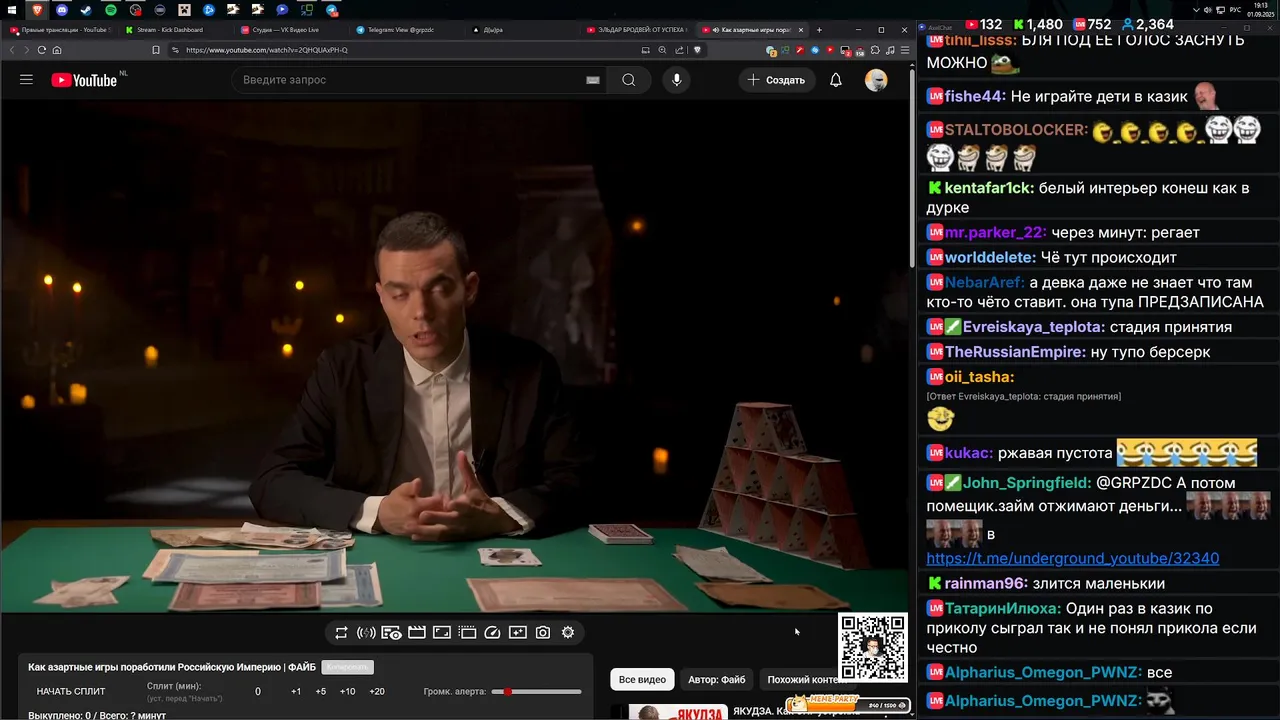Open the YouTube guide hamburger menu
Viewport: 1280px width, 720px height.
click(x=26, y=80)
